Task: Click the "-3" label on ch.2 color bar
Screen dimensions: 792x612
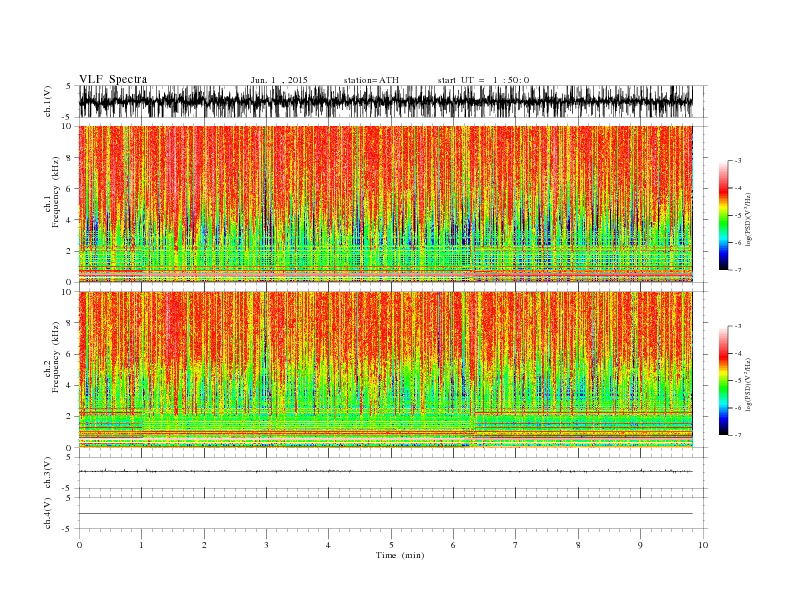Action: pos(738,326)
